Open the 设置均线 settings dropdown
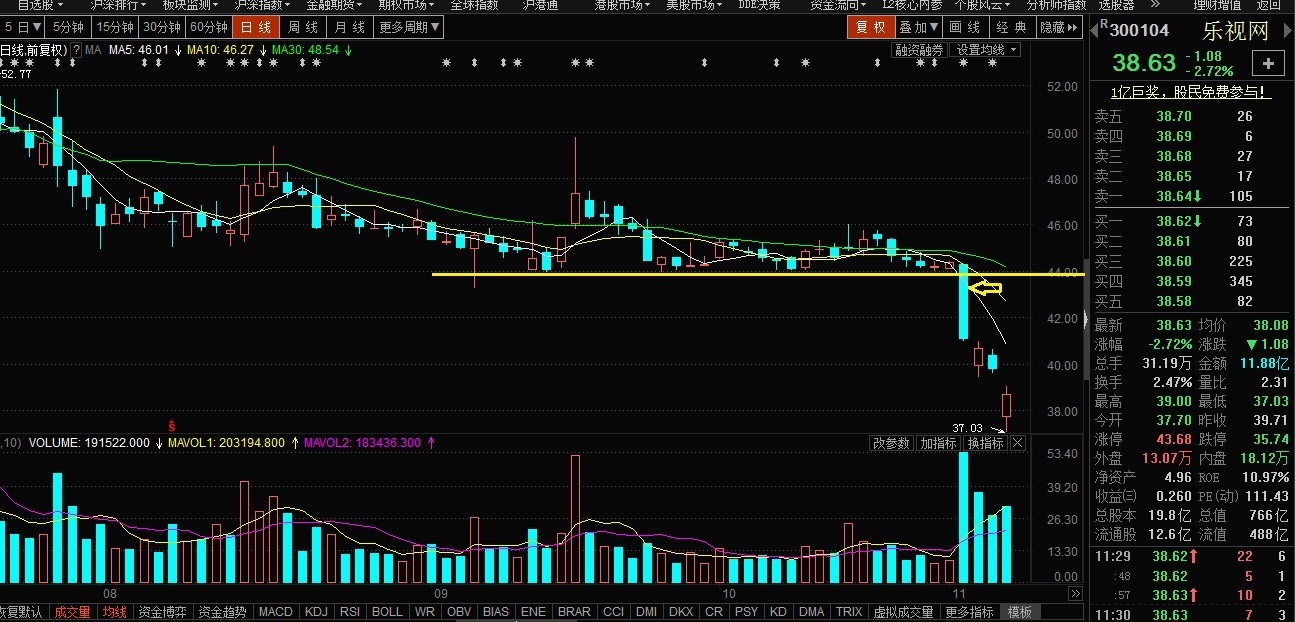The height and width of the screenshot is (622, 1295). [x=986, y=49]
